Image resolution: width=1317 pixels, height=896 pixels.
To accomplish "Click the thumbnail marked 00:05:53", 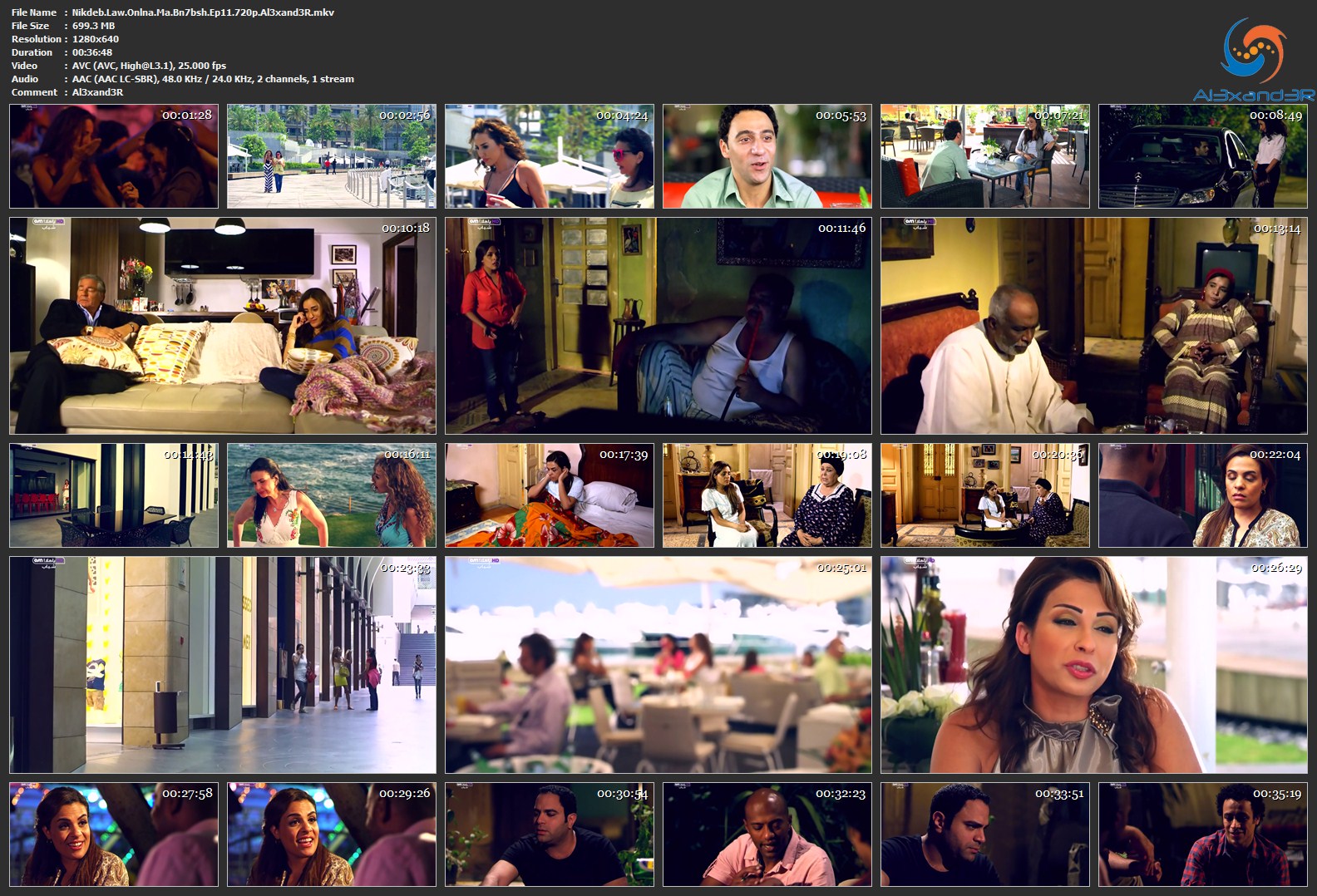I will pyautogui.click(x=767, y=156).
